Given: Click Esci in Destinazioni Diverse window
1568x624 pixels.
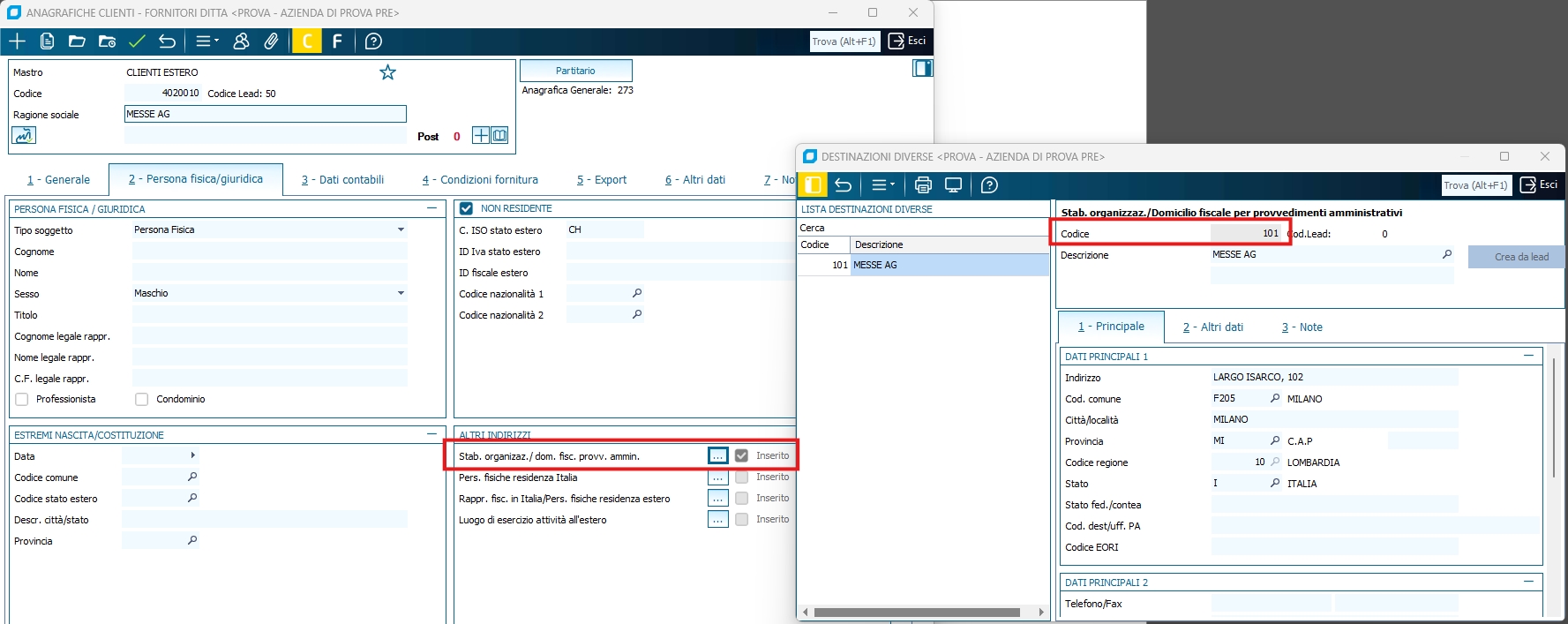Looking at the screenshot, I should [1540, 185].
